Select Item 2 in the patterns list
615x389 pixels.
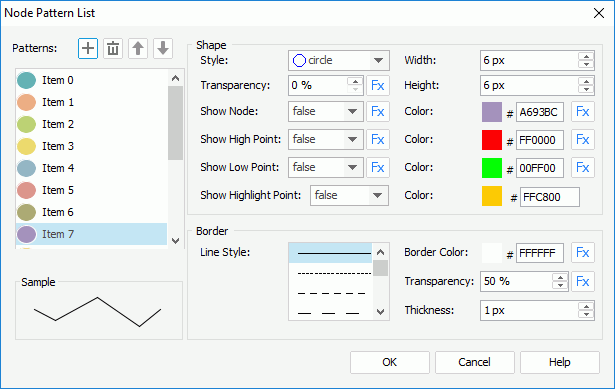[91, 124]
